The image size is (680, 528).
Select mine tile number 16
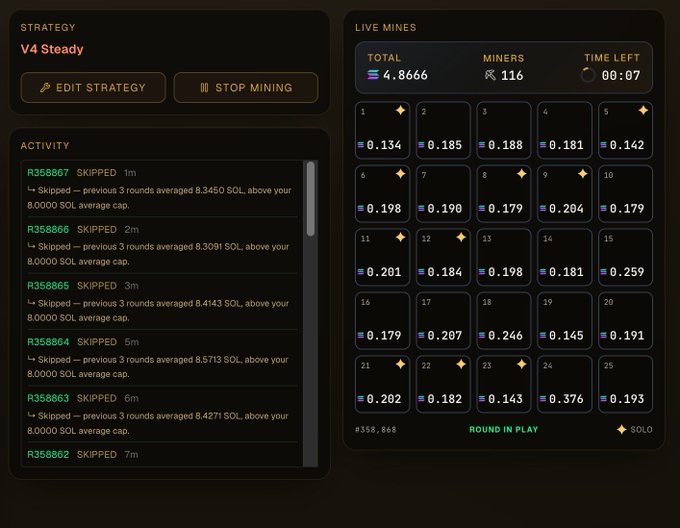tap(382, 321)
